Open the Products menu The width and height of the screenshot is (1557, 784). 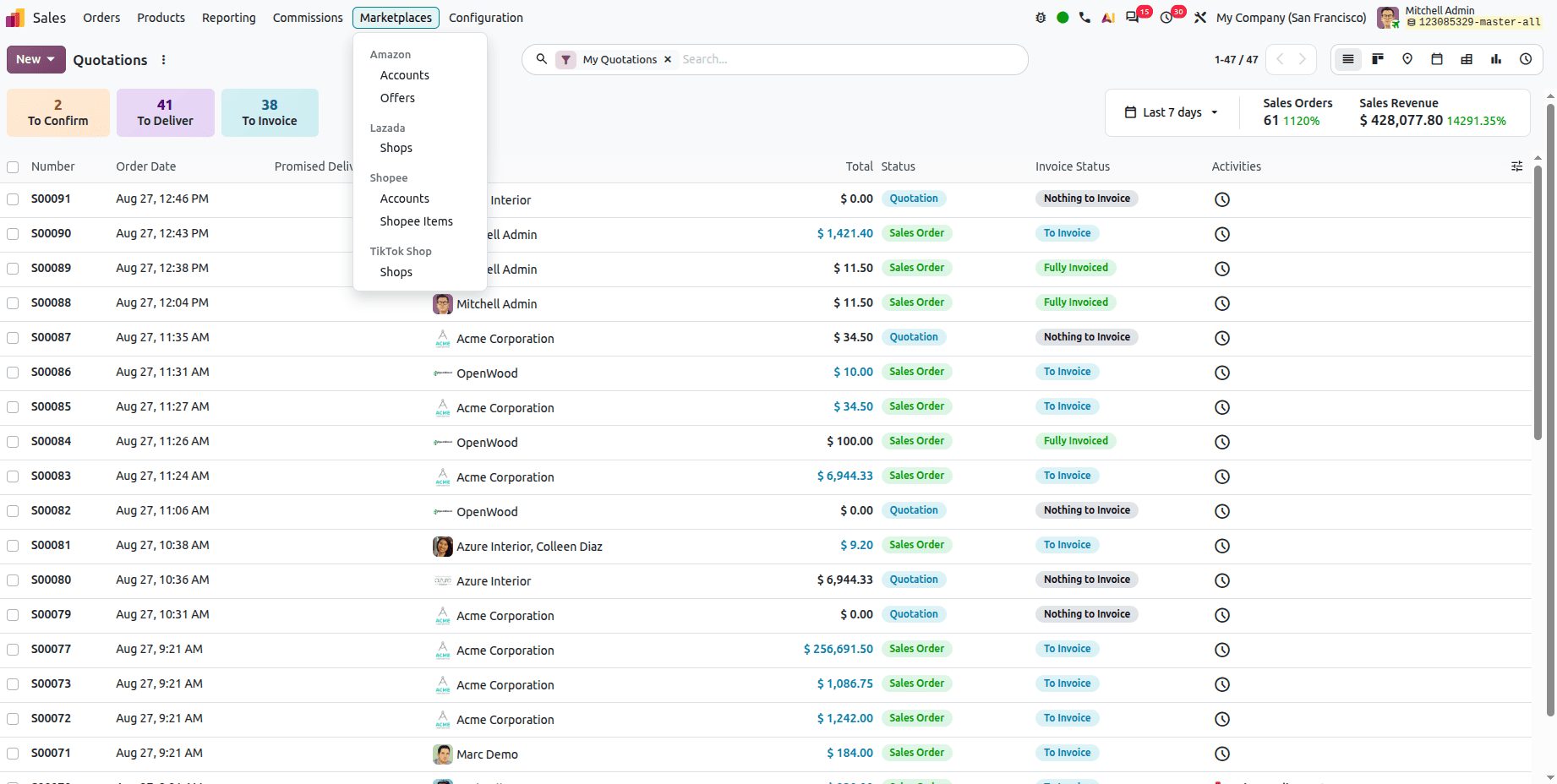point(161,18)
